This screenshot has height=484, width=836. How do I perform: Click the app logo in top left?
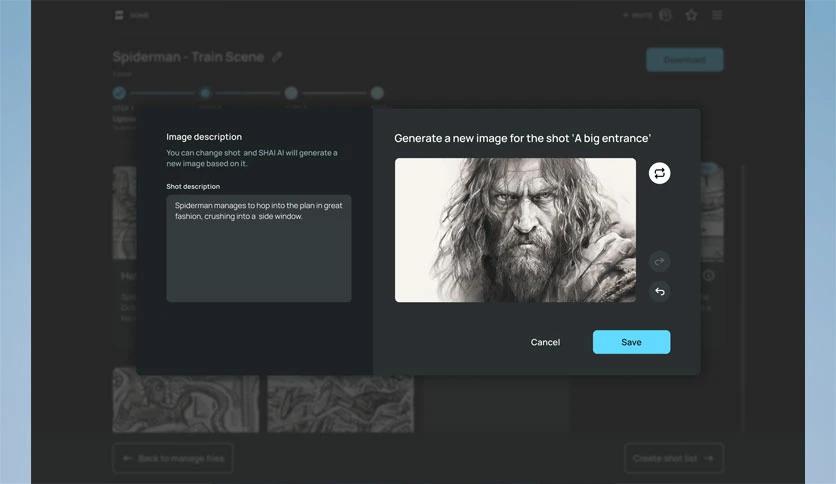tap(119, 15)
